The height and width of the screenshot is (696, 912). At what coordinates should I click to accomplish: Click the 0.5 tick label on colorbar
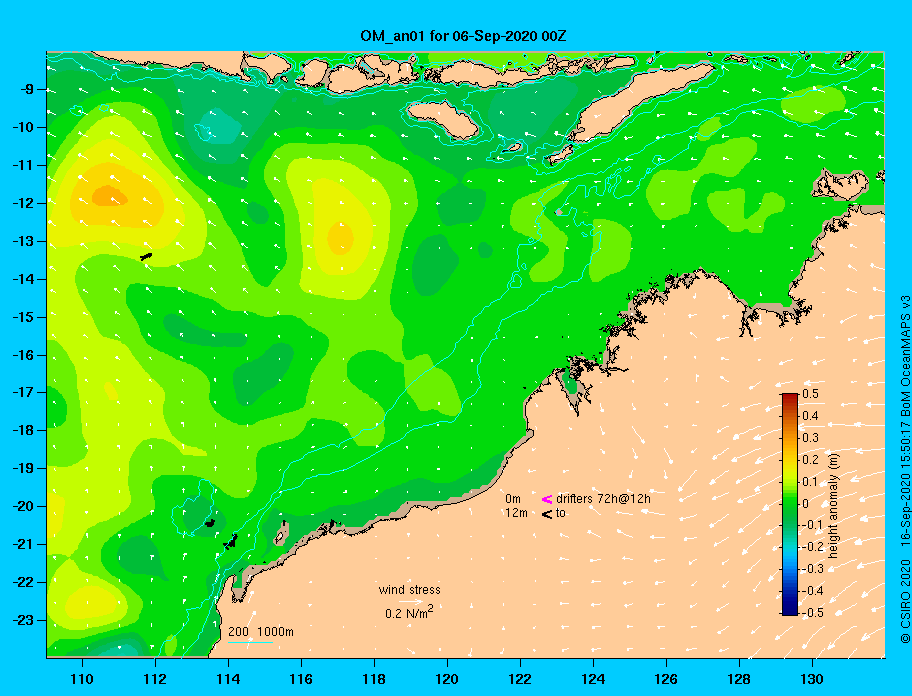[811, 394]
